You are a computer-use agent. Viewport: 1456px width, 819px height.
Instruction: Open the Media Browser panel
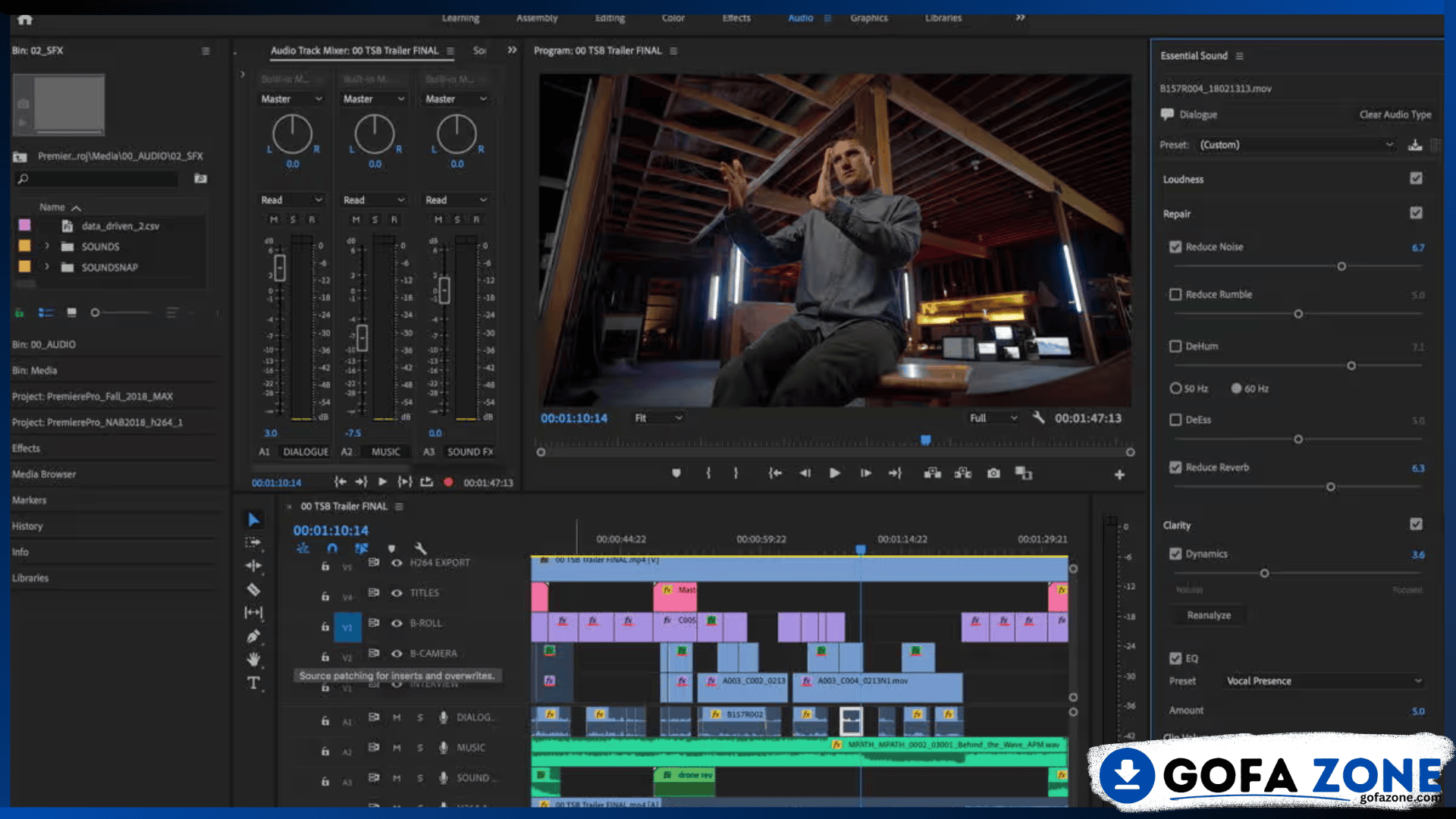click(44, 474)
